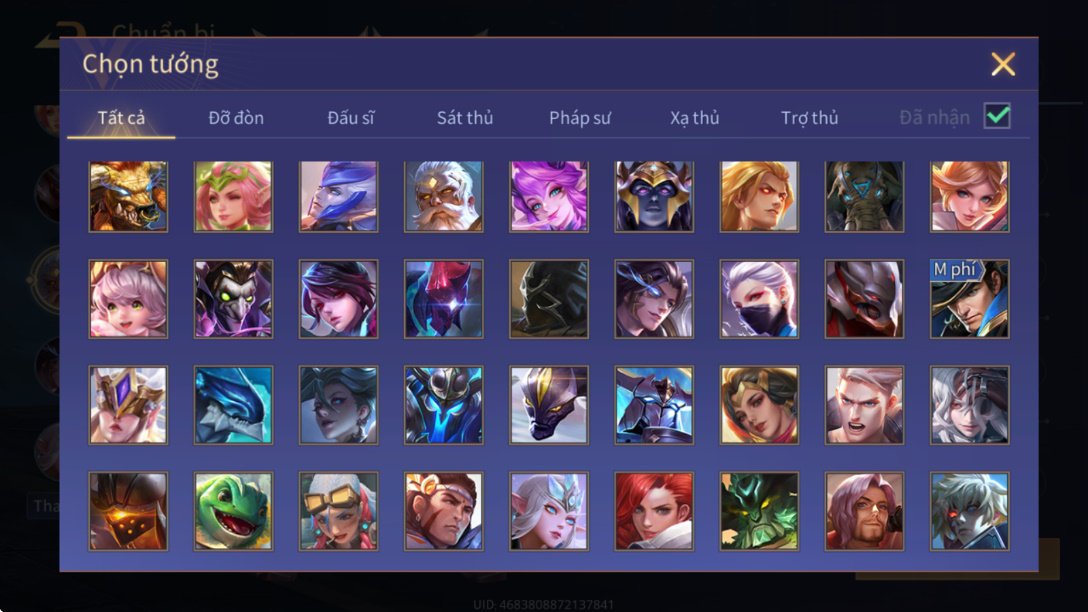Viewport: 1088px width, 612px height.
Task: Select the goggles-wearing girl hero portrait
Action: [x=339, y=511]
